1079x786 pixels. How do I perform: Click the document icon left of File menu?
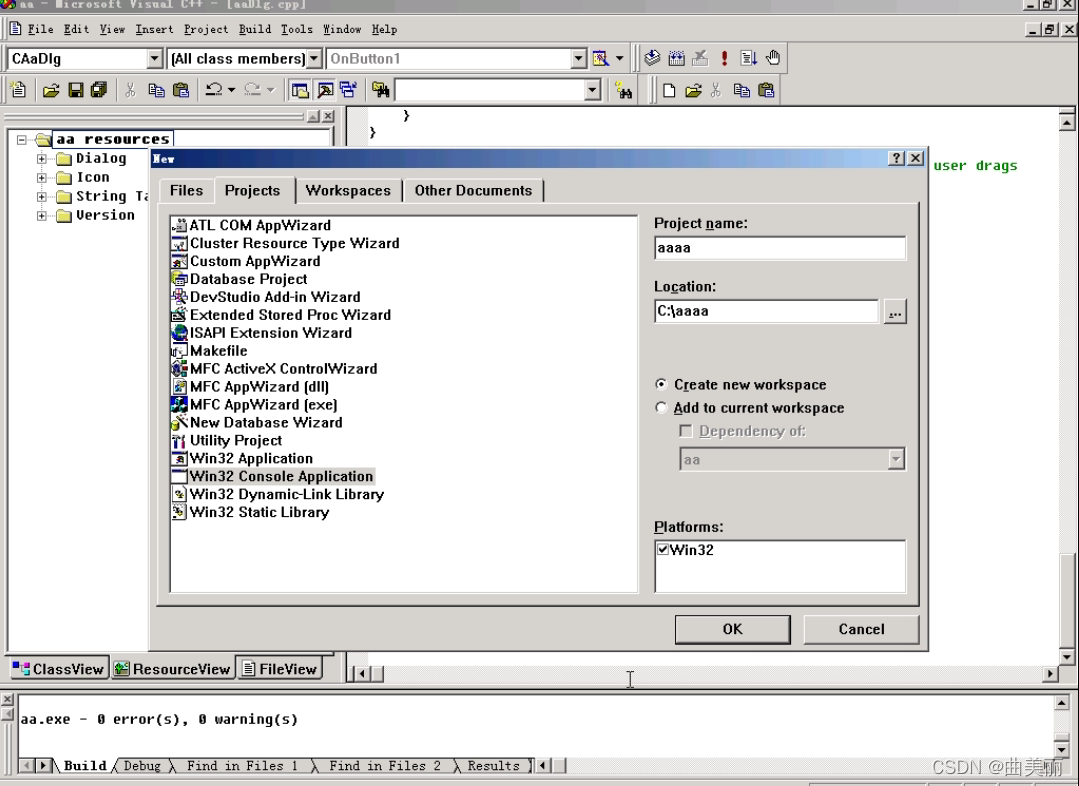(x=15, y=29)
